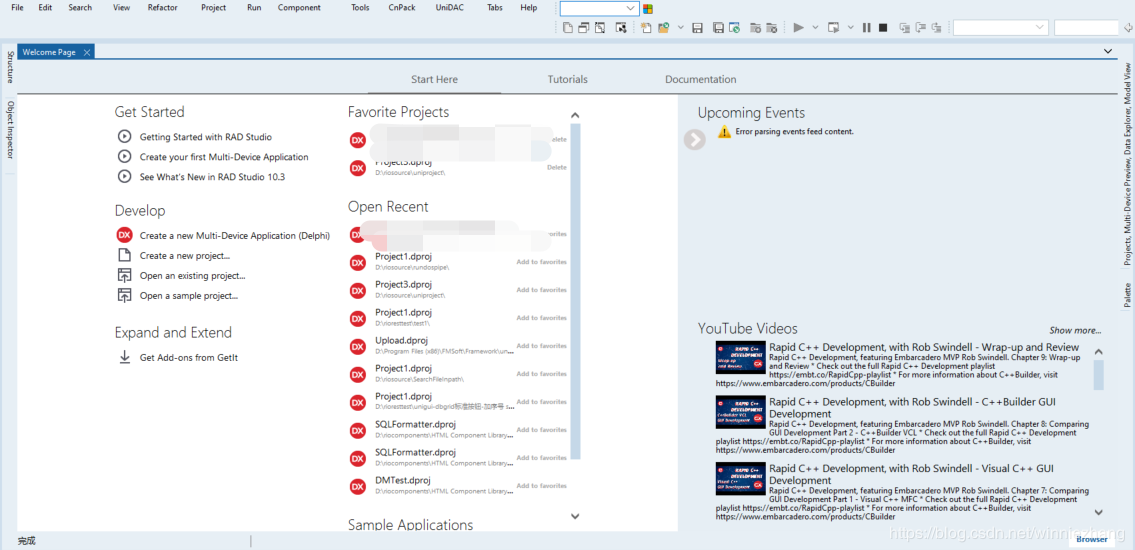Click up chevron above the project list scrollbar
The height and width of the screenshot is (550, 1135).
pyautogui.click(x=575, y=115)
